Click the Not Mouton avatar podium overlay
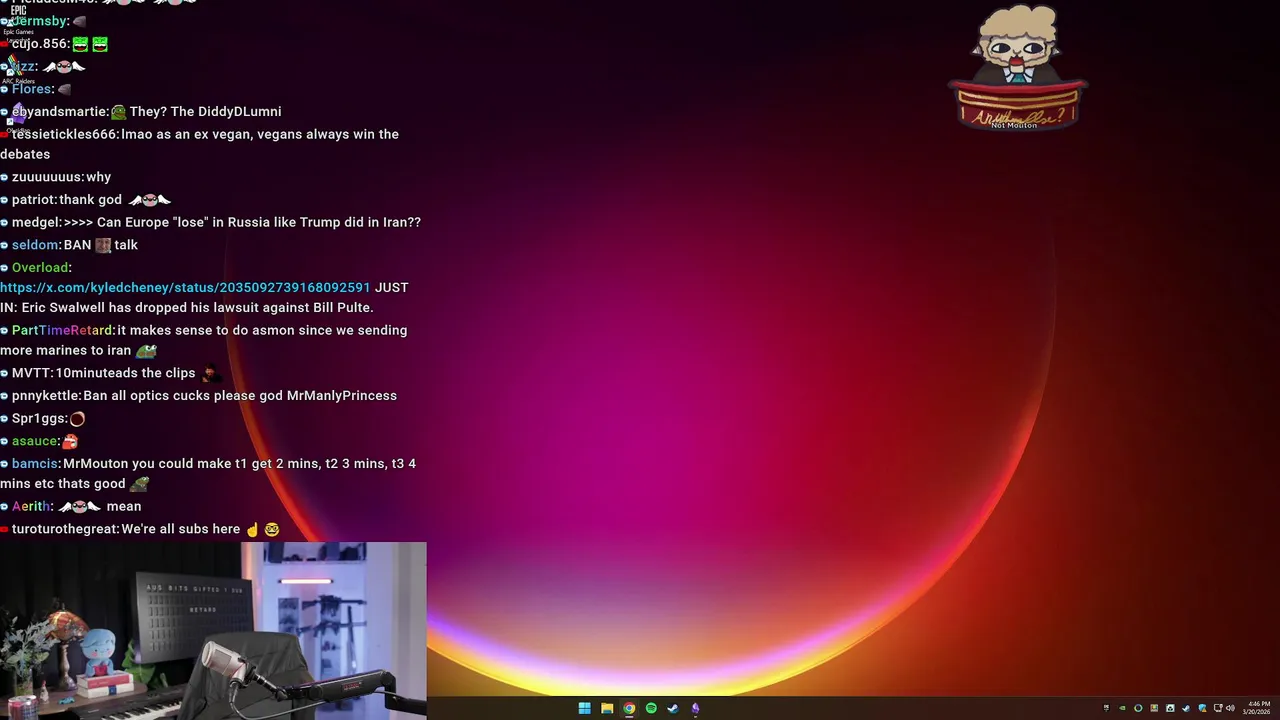 click(1017, 68)
